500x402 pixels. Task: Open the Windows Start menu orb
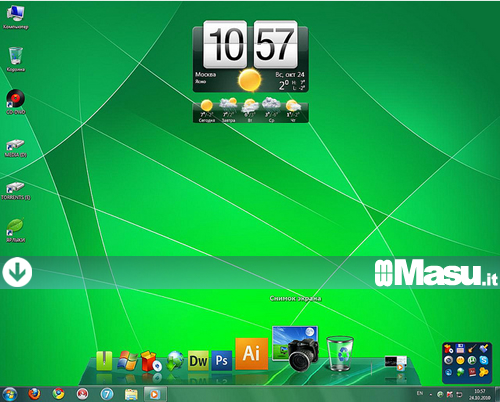coord(9,395)
